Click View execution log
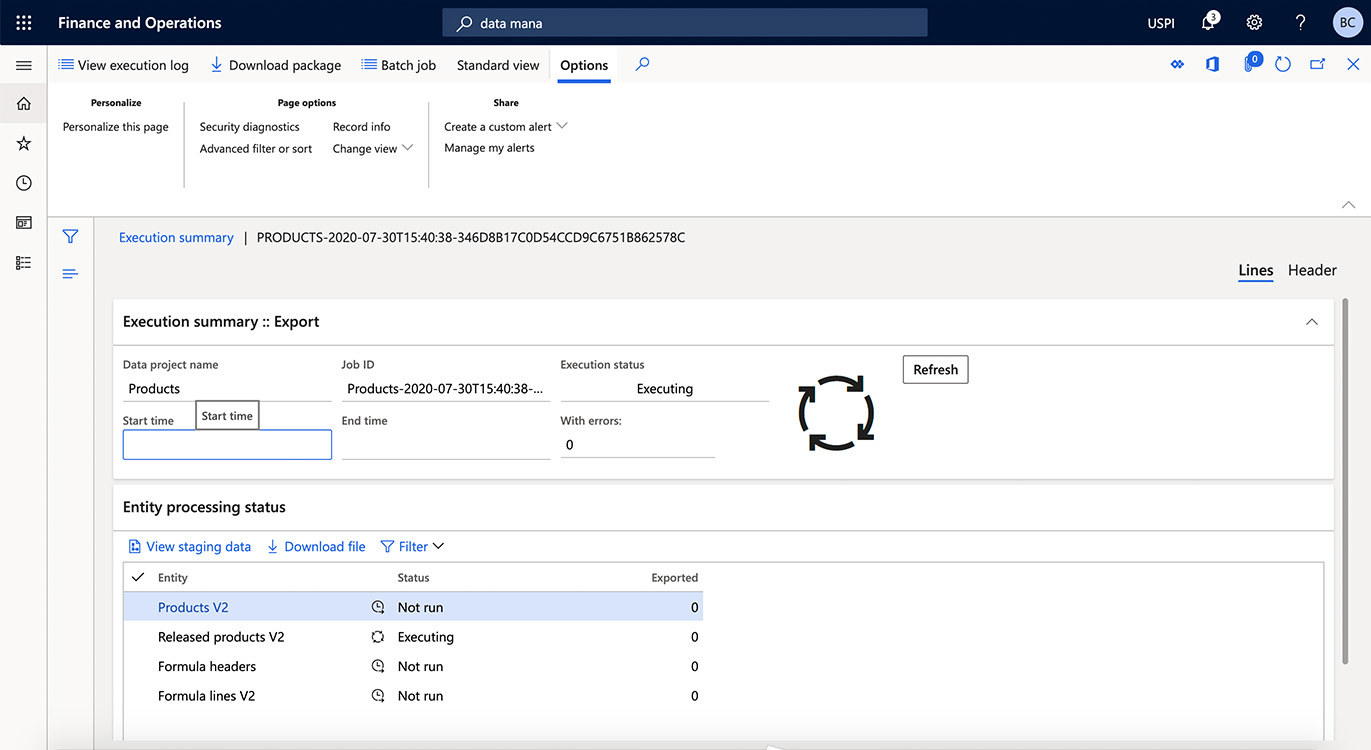The image size is (1371, 750). (x=123, y=65)
